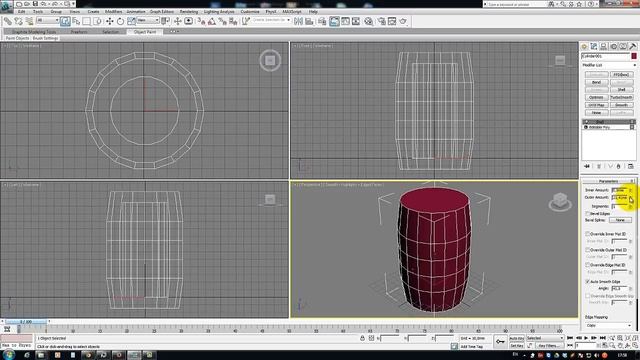Open the Create Selection Set dropdown
The width and height of the screenshot is (640, 360).
pos(271,20)
